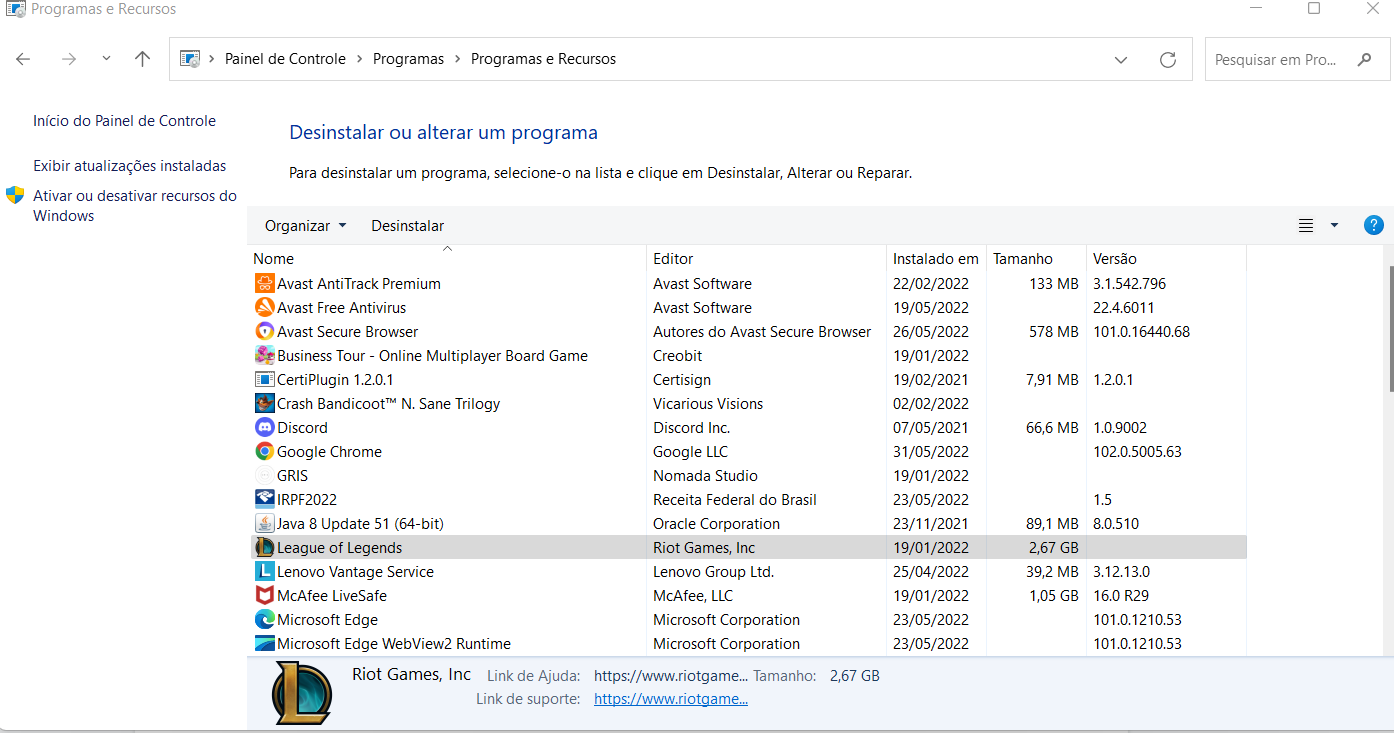Click the Business Tour game icon
Image resolution: width=1394 pixels, height=733 pixels.
(x=264, y=356)
